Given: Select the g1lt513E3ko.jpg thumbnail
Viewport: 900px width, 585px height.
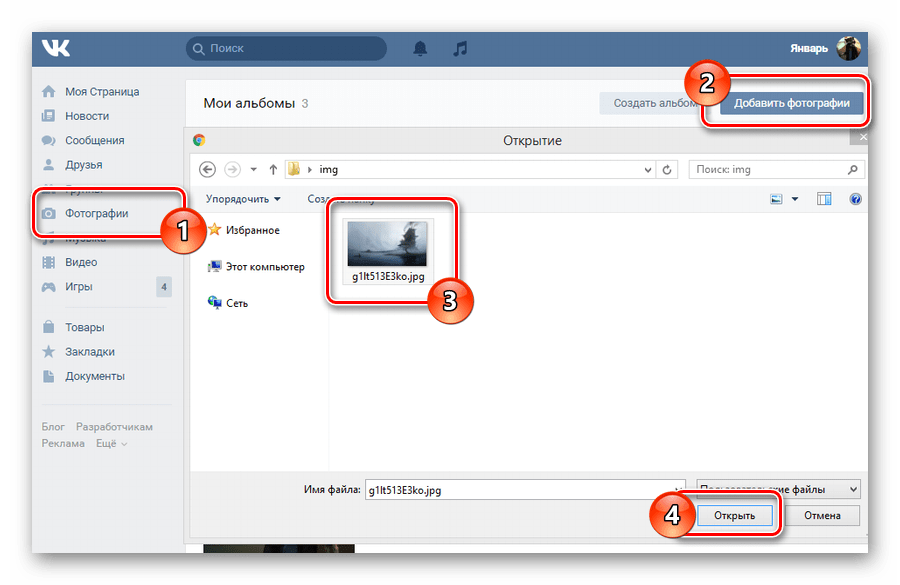Looking at the screenshot, I should (x=388, y=252).
